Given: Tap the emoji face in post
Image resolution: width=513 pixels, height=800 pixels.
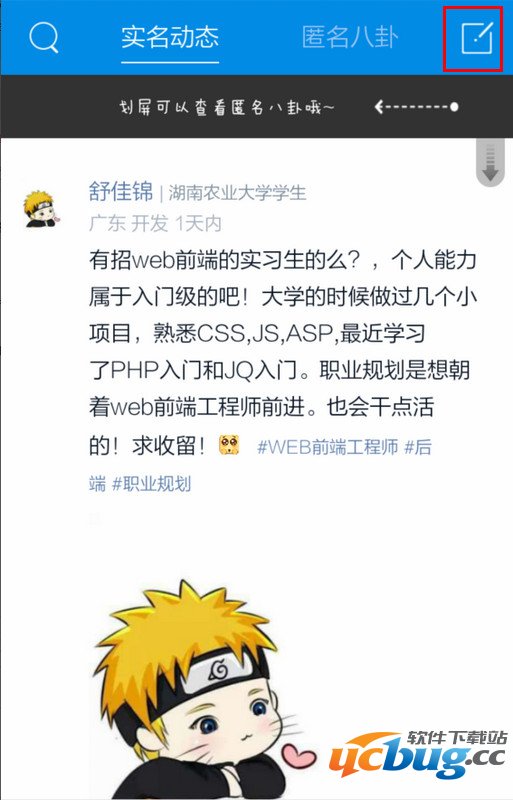Looking at the screenshot, I should pyautogui.click(x=229, y=445).
